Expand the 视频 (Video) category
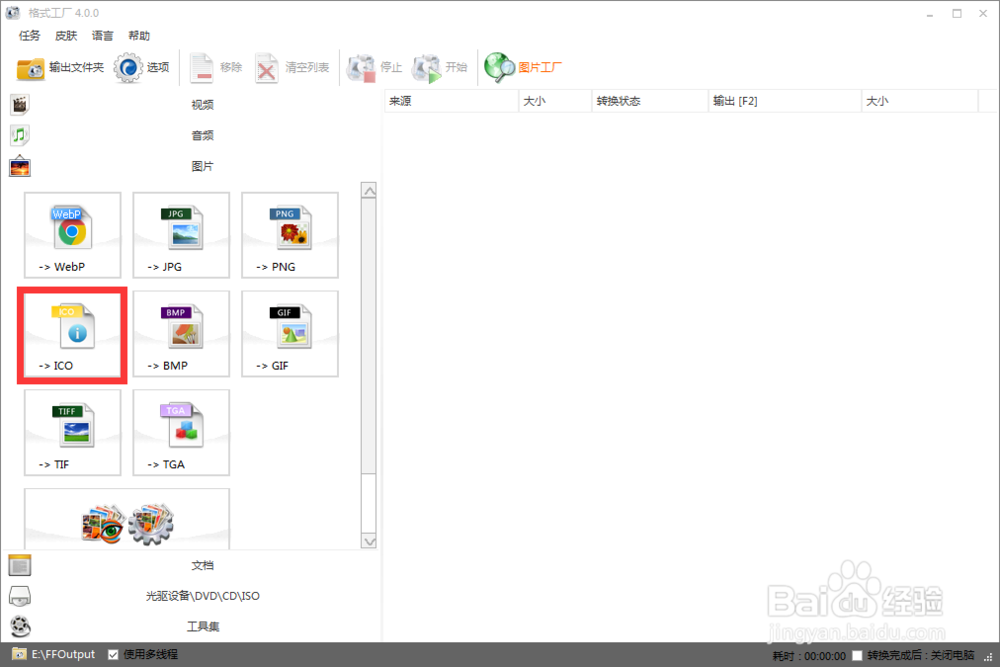Viewport: 1000px width, 667px height. point(202,103)
